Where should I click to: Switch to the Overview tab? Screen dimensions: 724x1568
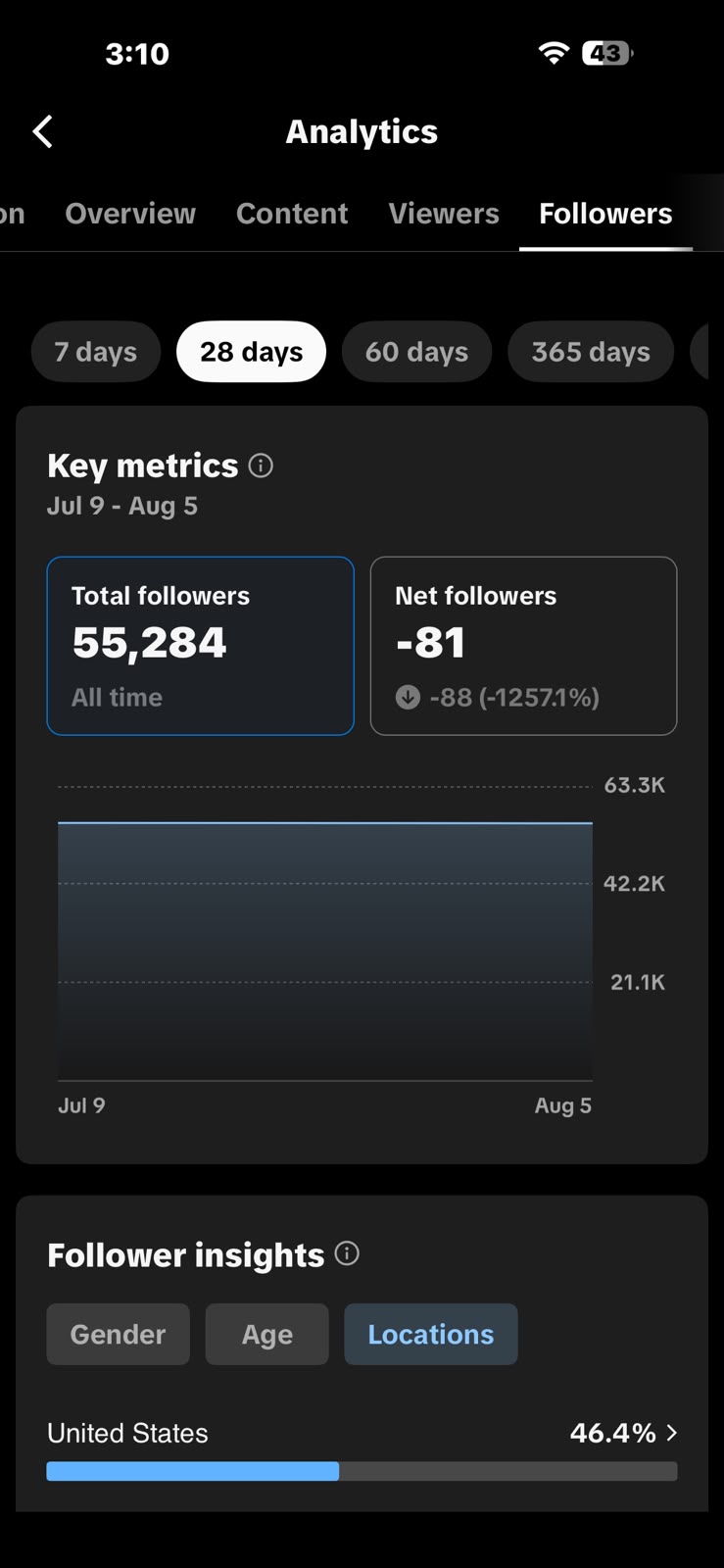click(x=130, y=214)
